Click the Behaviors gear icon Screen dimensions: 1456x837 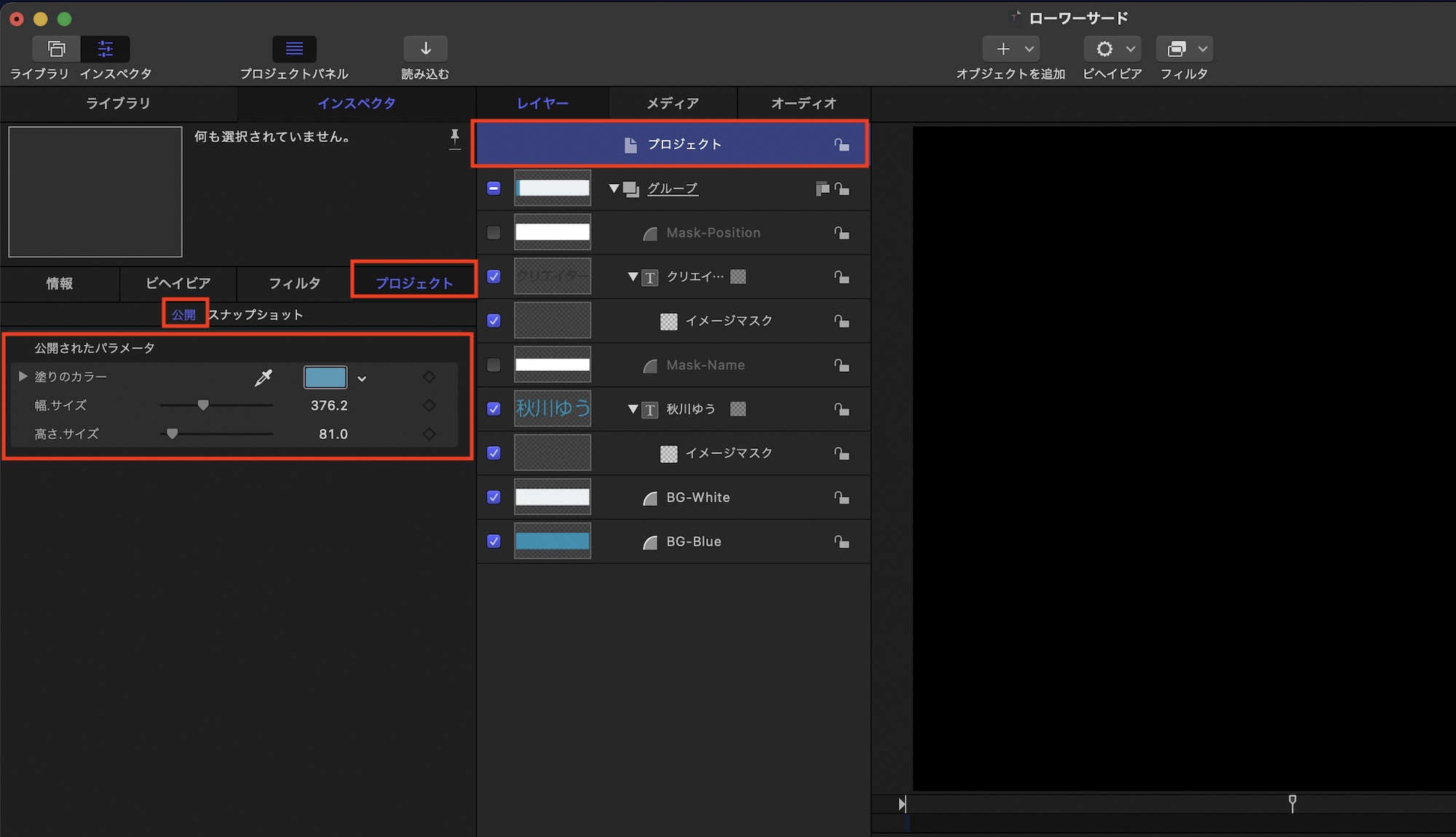(x=1104, y=49)
